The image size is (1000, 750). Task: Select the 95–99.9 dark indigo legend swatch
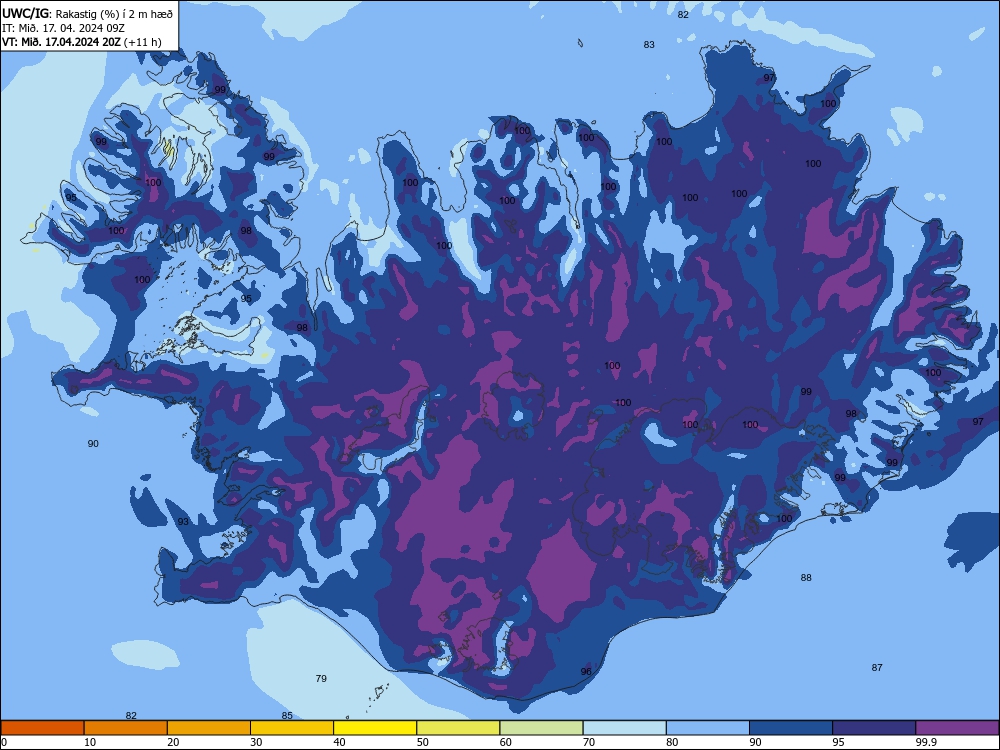tap(874, 728)
